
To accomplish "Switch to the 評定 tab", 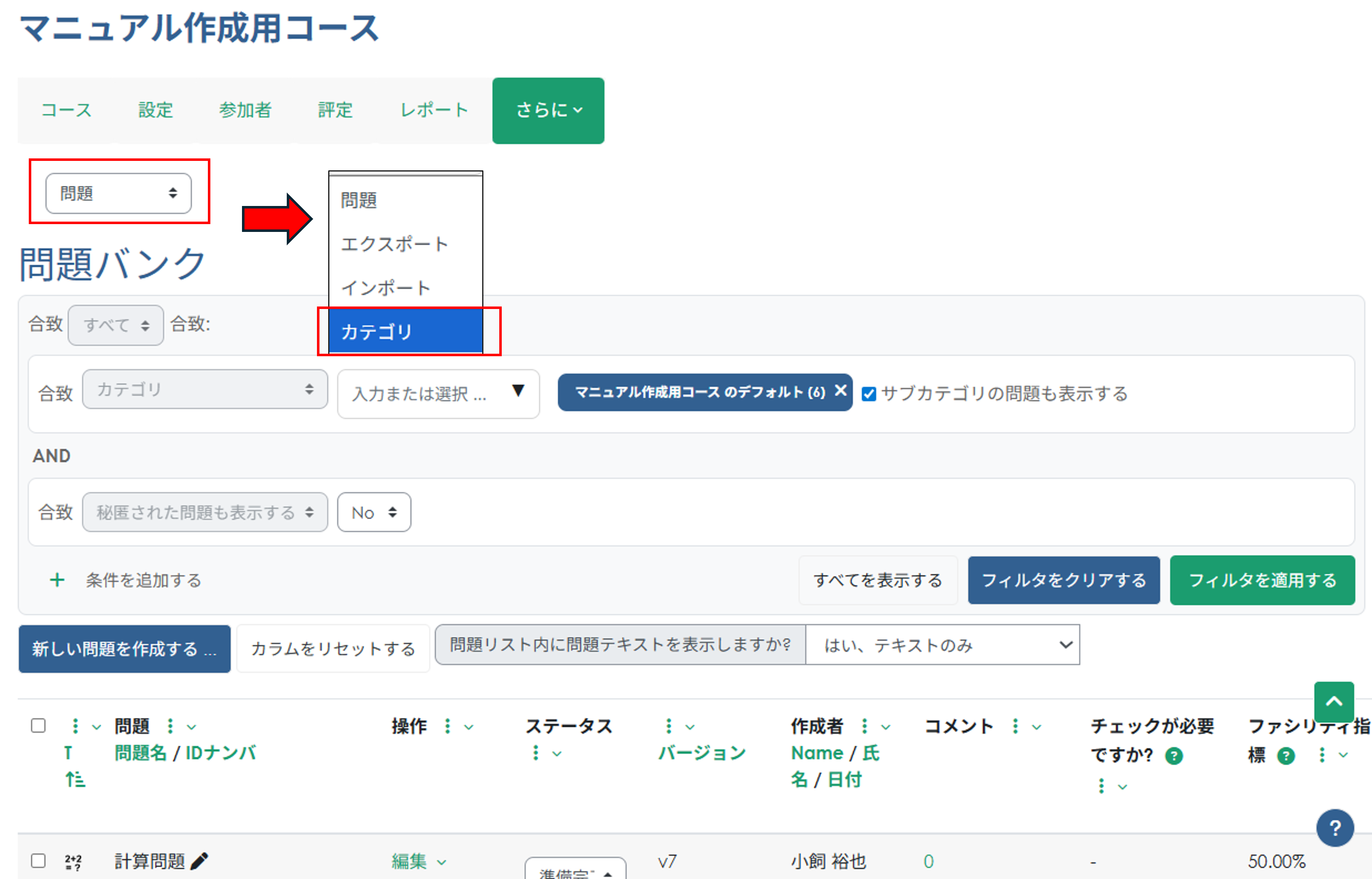I will coord(335,110).
